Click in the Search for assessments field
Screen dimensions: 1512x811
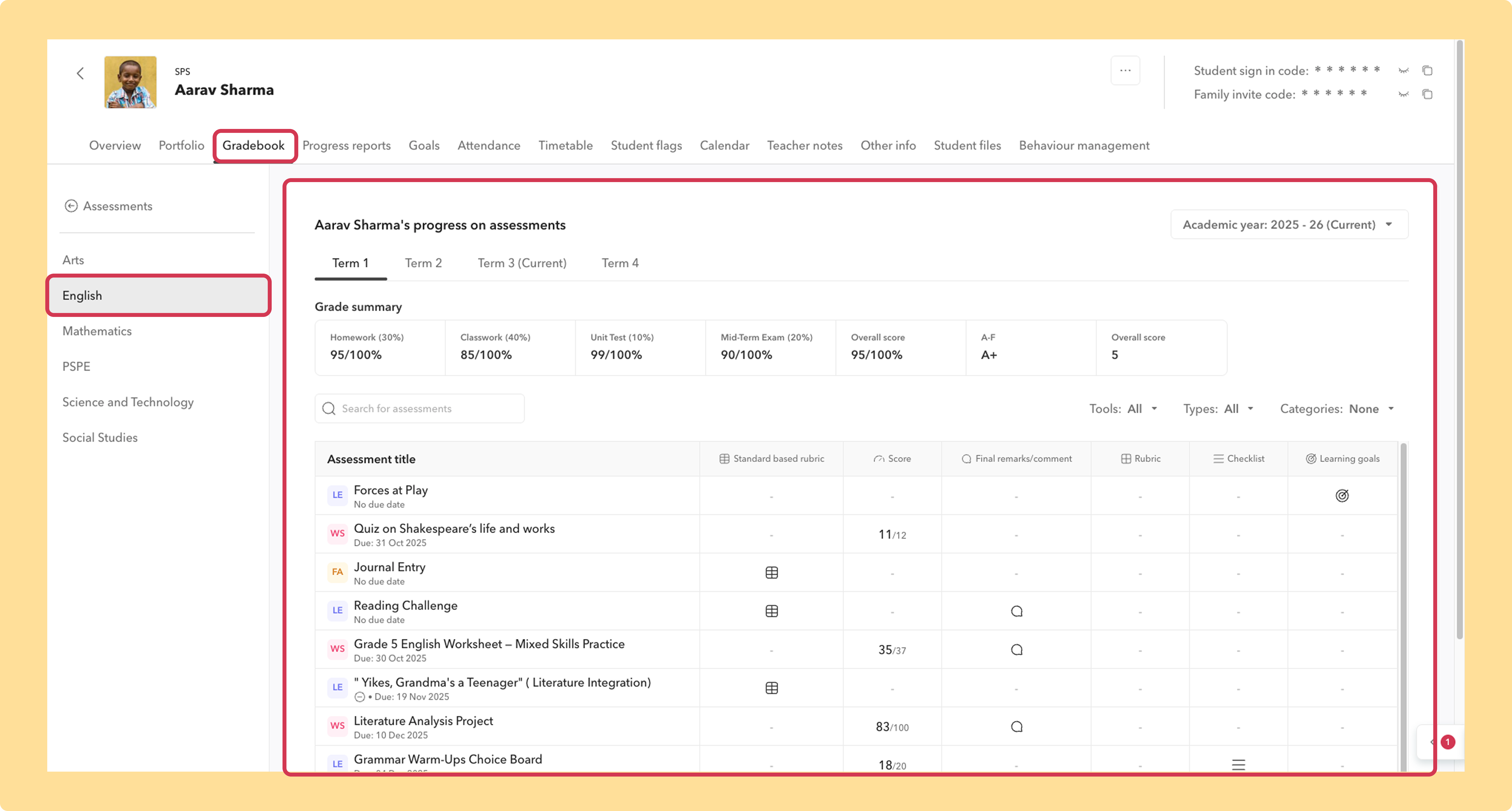(420, 408)
